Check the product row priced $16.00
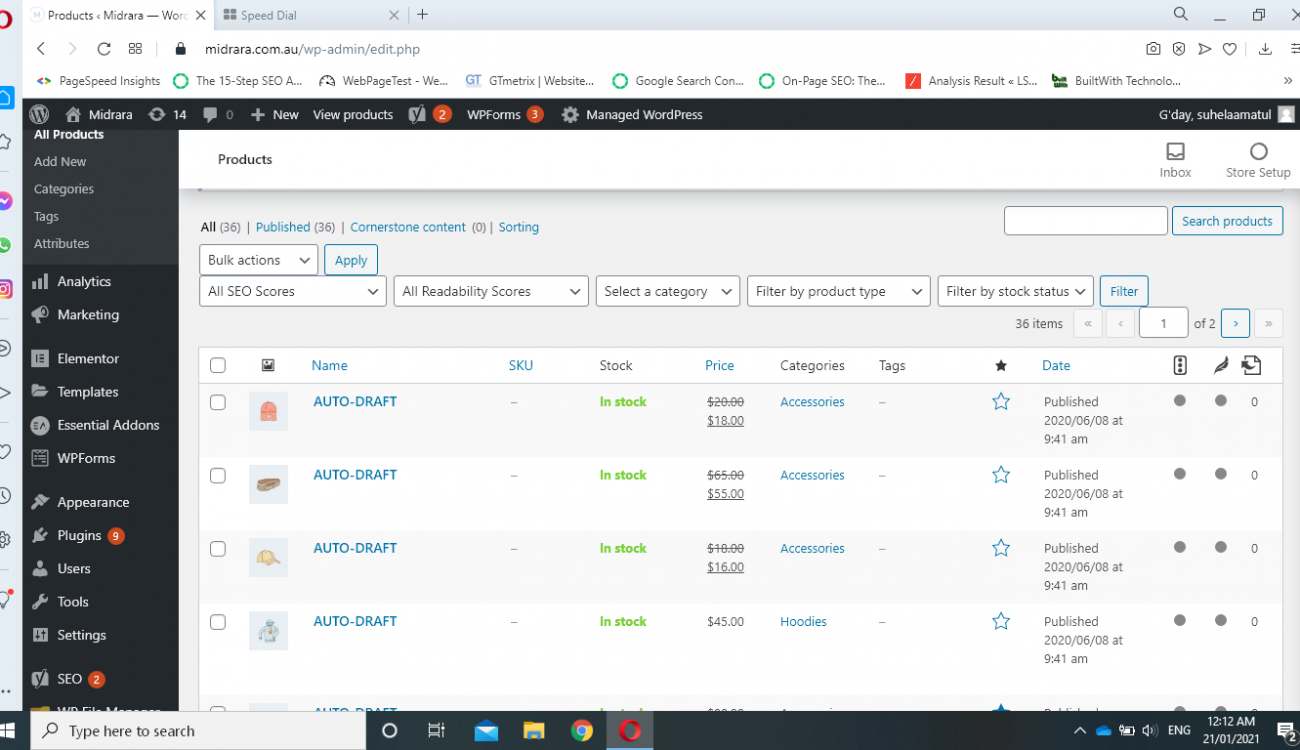Viewport: 1300px width, 750px height. (x=218, y=548)
